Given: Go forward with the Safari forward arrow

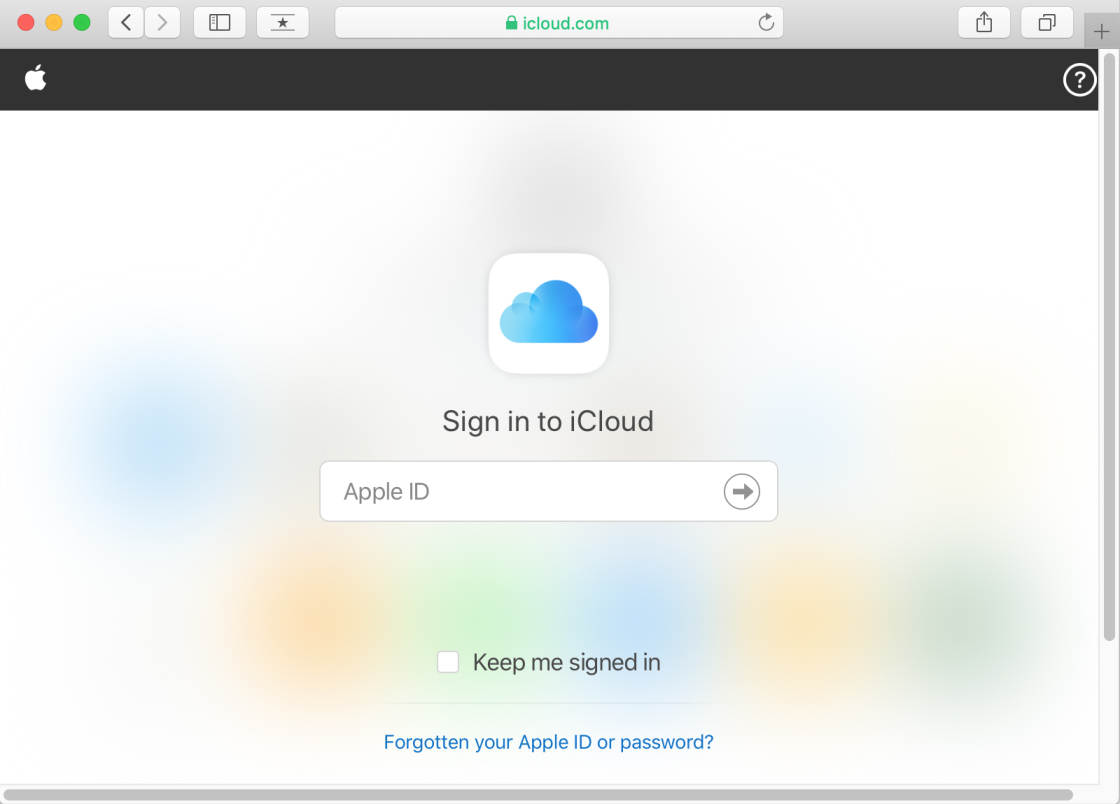Looking at the screenshot, I should 162,23.
